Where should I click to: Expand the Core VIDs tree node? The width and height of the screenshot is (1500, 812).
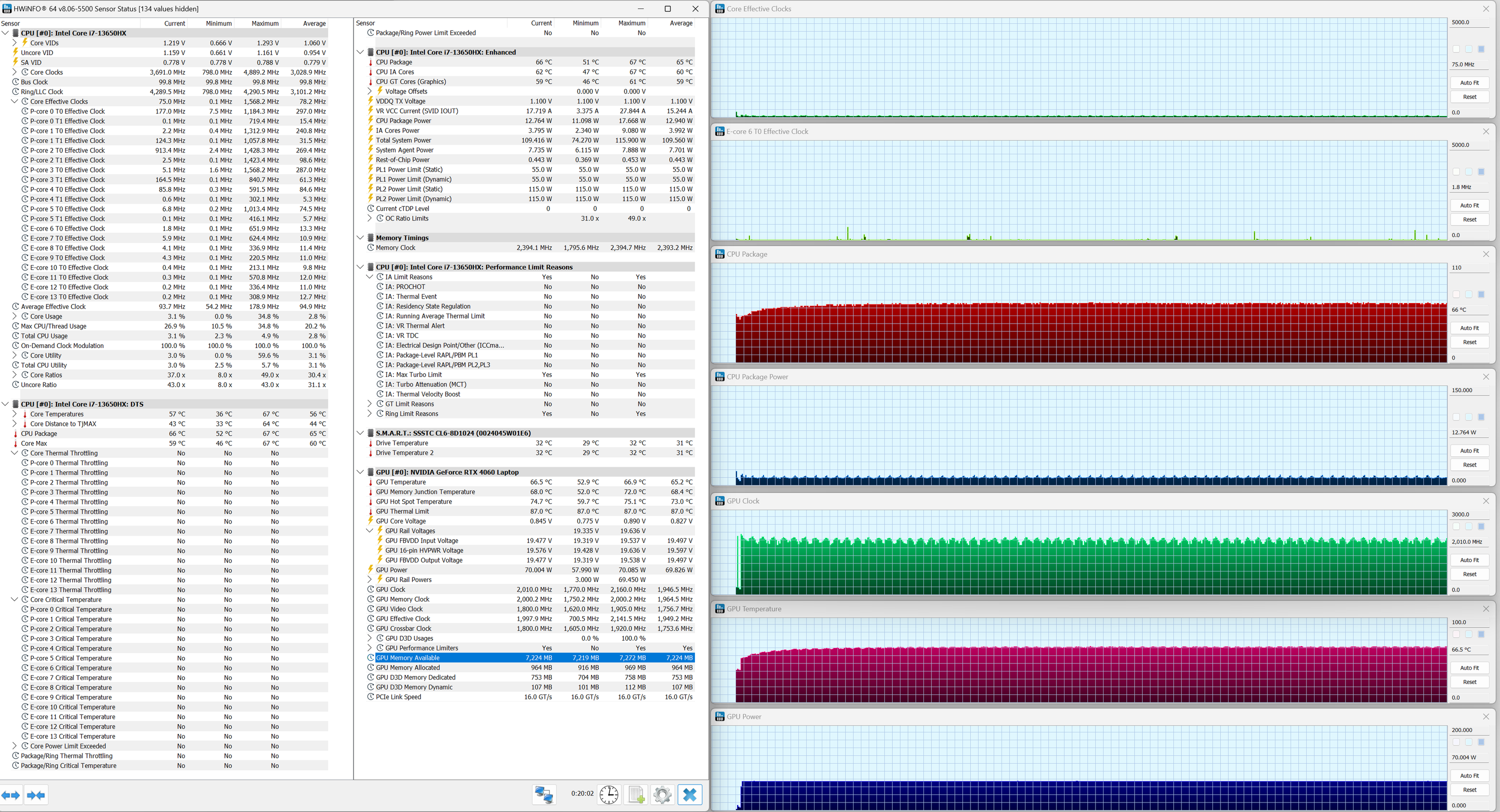coord(14,42)
